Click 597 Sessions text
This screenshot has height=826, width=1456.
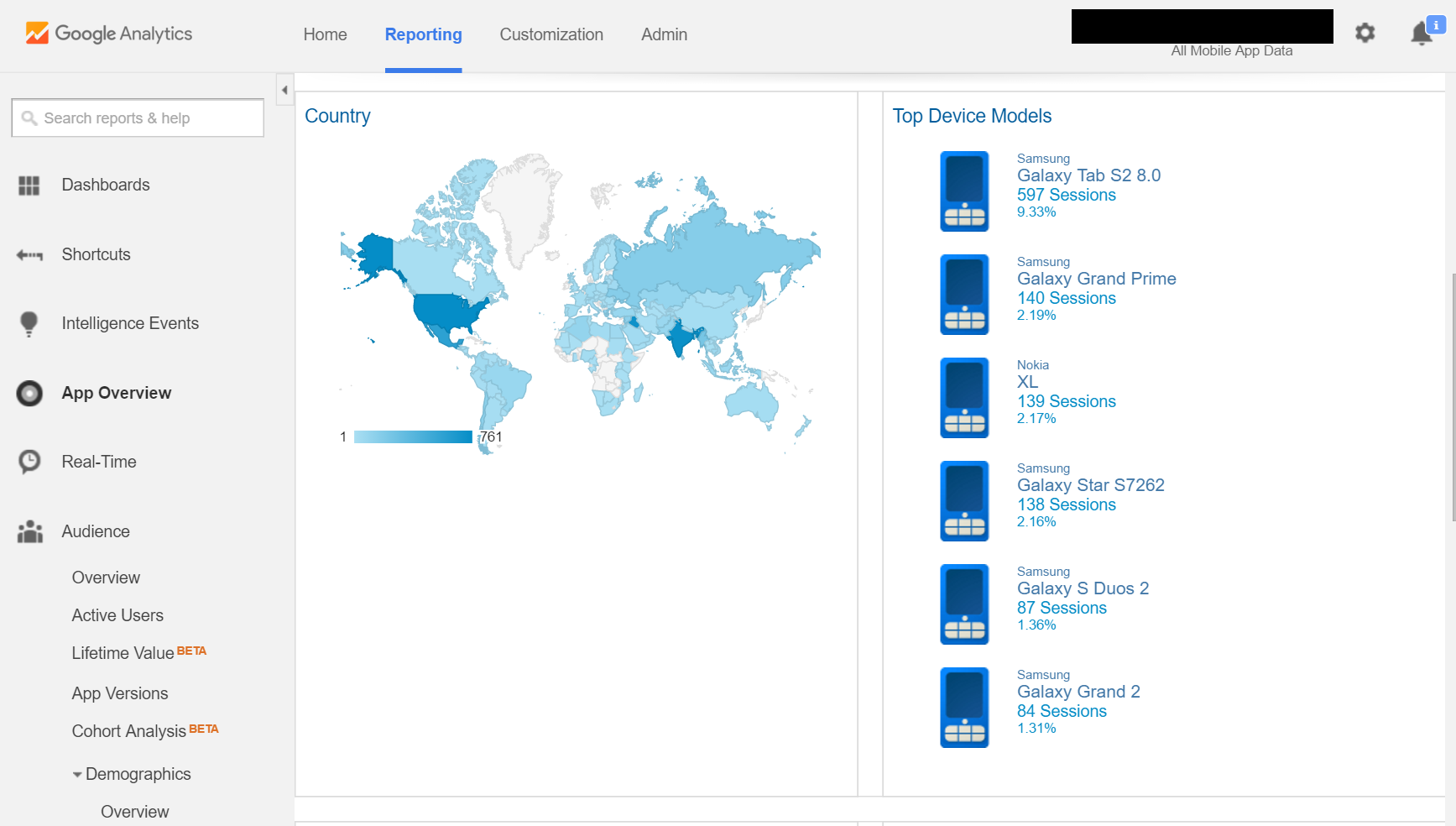(x=1066, y=195)
